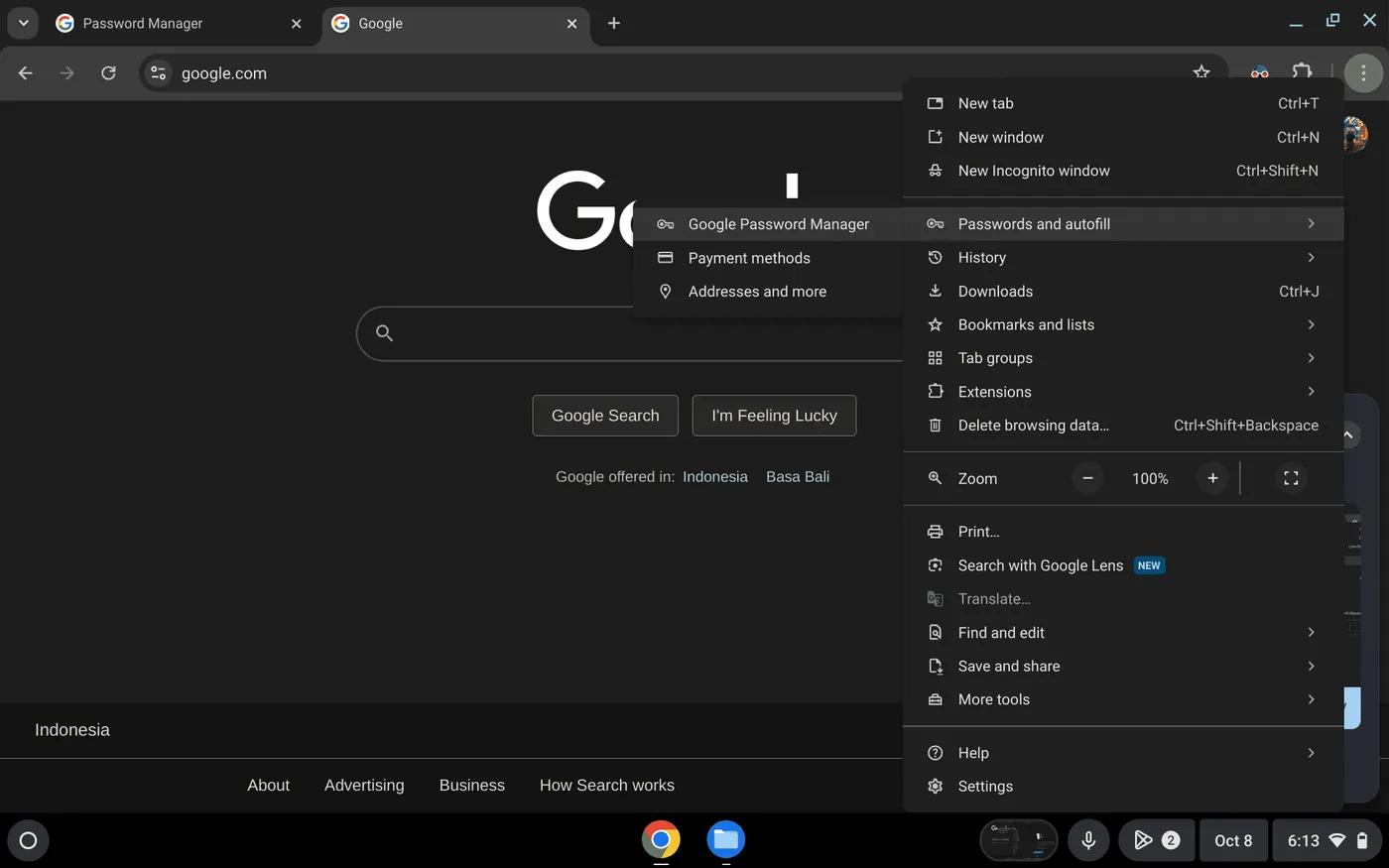Bookmark this page with the star icon
The height and width of the screenshot is (868, 1389).
pyautogui.click(x=1201, y=72)
